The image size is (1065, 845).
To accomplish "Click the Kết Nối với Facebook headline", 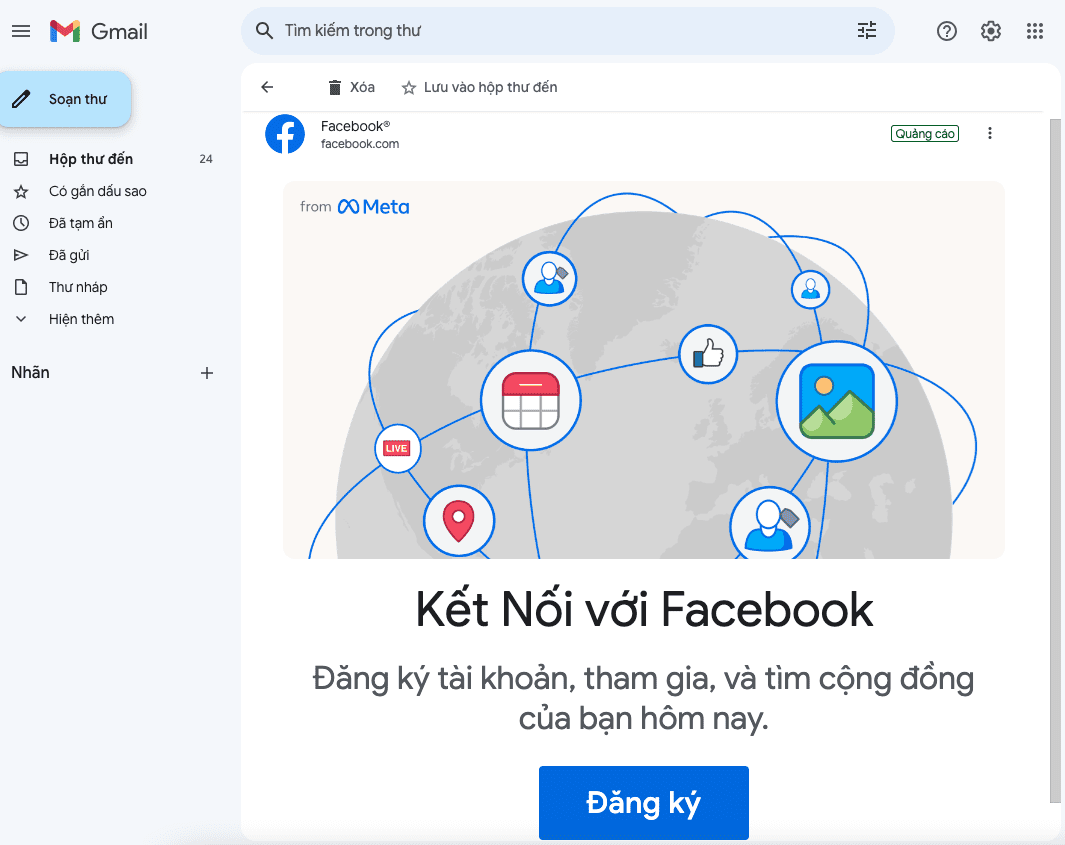I will coord(644,609).
